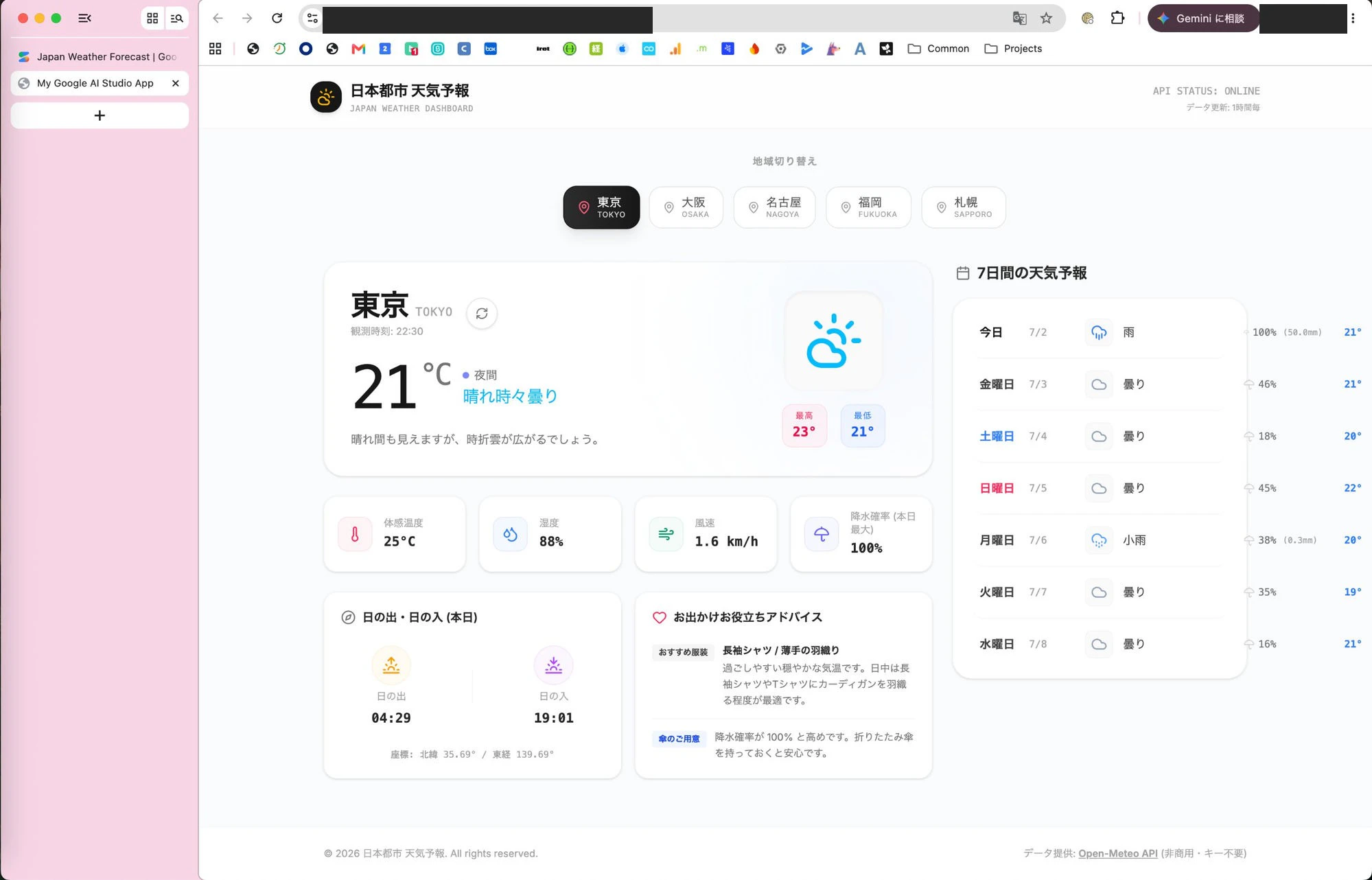This screenshot has height=880, width=1372.
Task: Click drizzle icon in 月曜日 forecast row
Action: (x=1099, y=540)
